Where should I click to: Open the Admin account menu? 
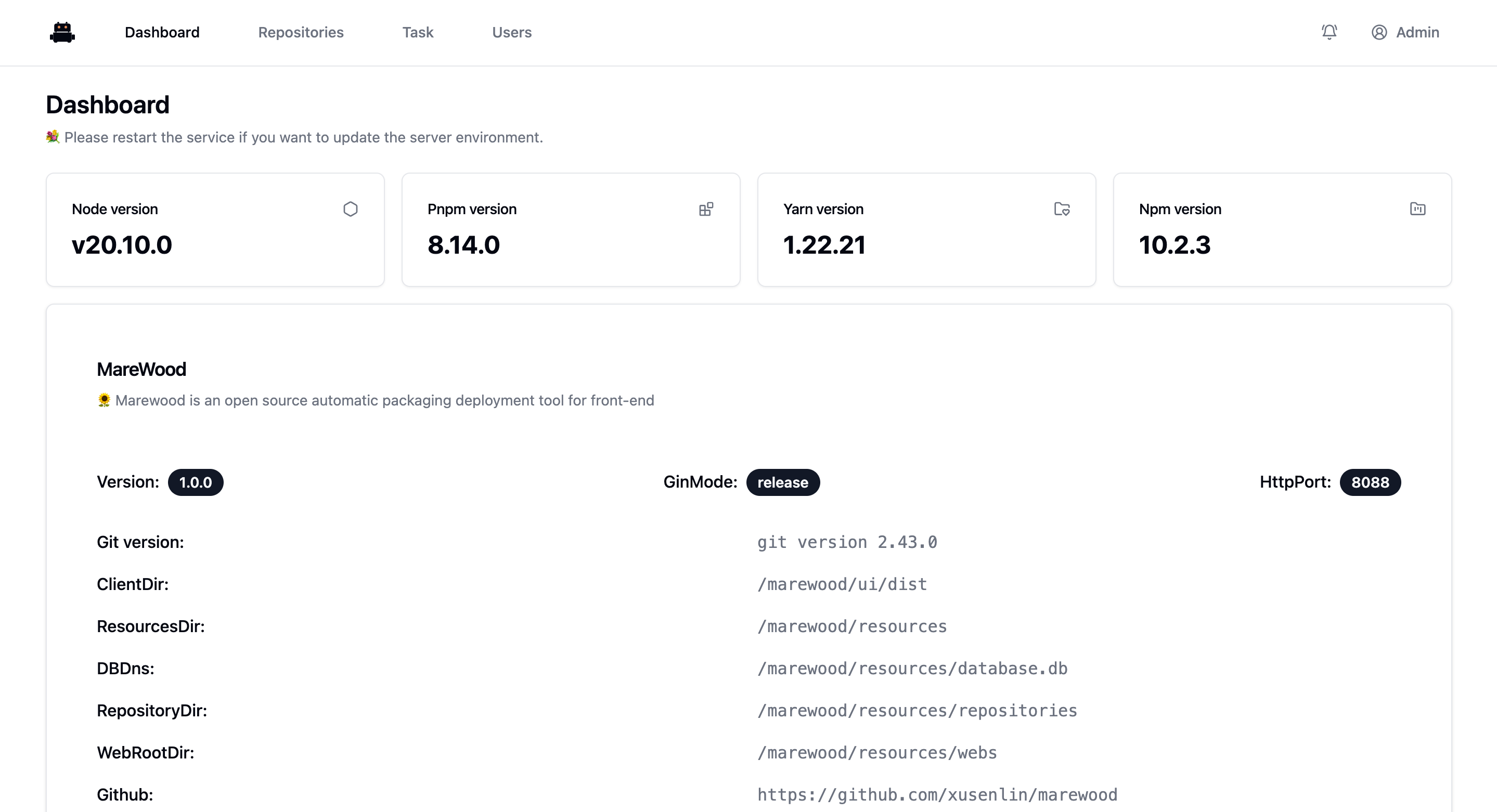1417,33
